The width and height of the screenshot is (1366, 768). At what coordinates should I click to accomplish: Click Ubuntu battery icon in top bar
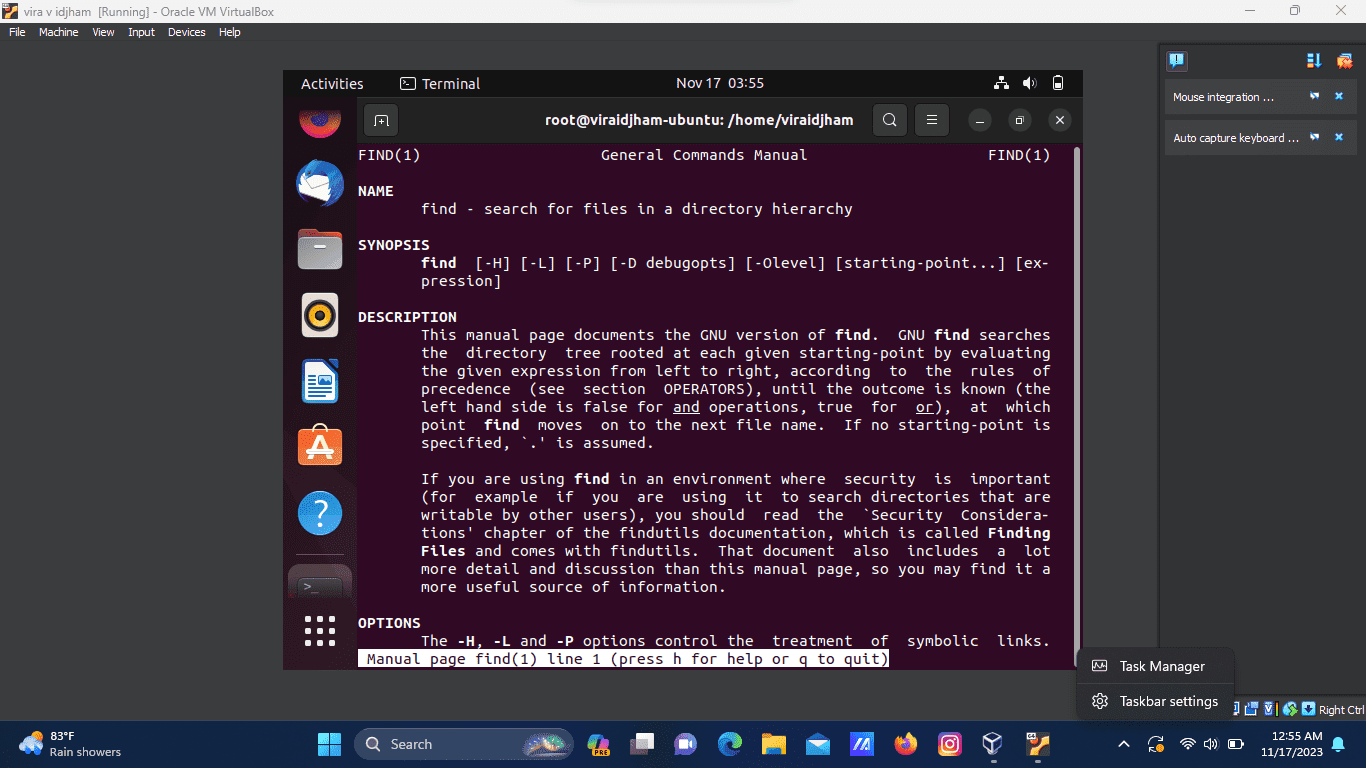[x=1058, y=83]
